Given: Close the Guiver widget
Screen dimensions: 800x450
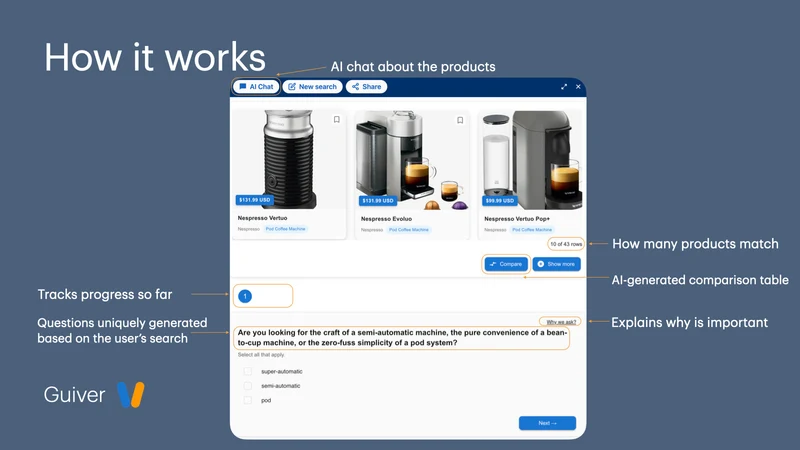Looking at the screenshot, I should click(x=578, y=87).
